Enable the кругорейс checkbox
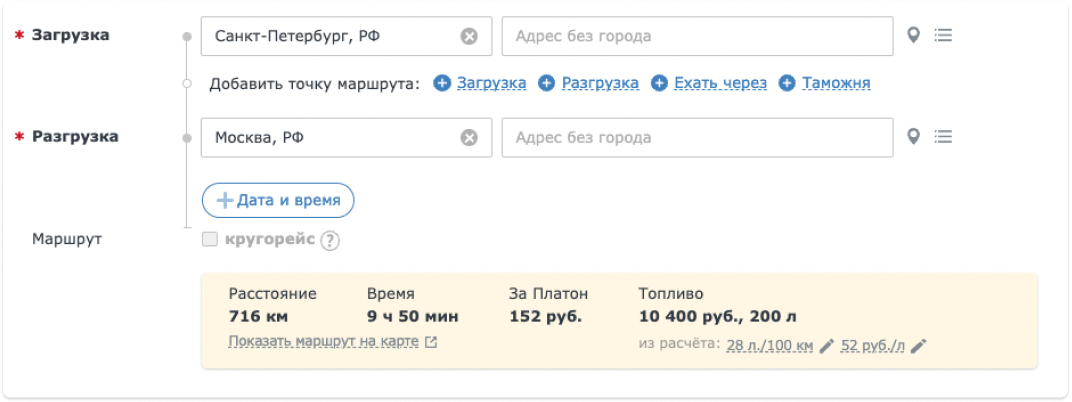This screenshot has width=1072, height=402. pyautogui.click(x=209, y=239)
